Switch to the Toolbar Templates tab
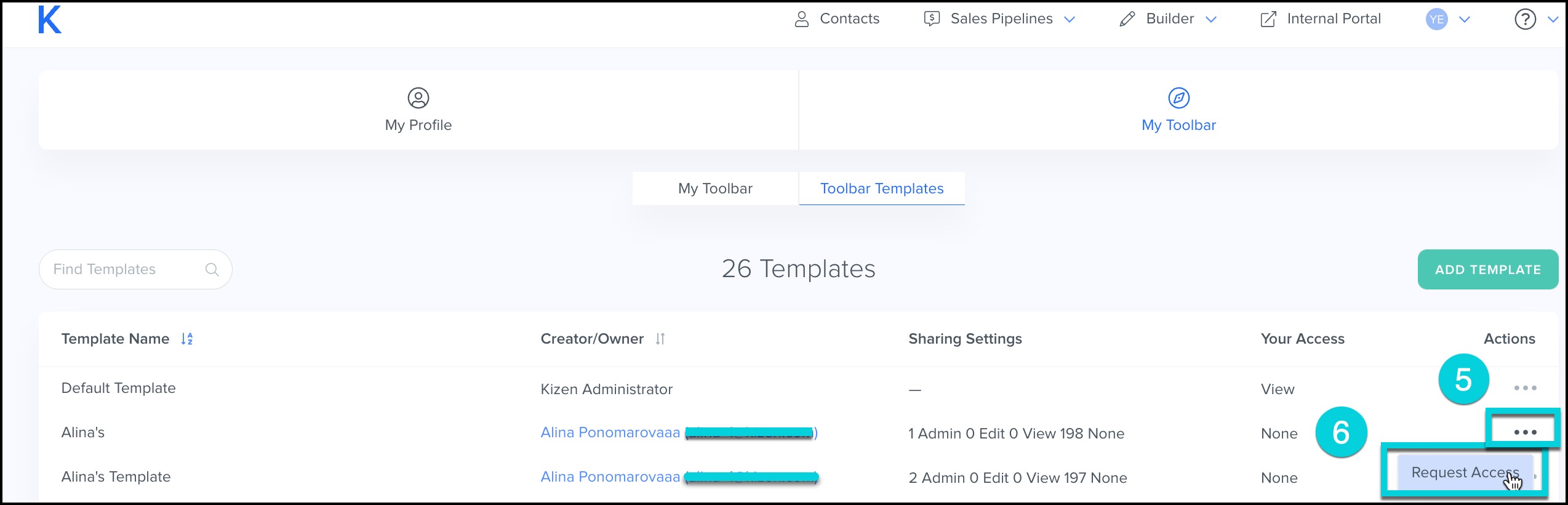The height and width of the screenshot is (505, 1568). pos(881,188)
